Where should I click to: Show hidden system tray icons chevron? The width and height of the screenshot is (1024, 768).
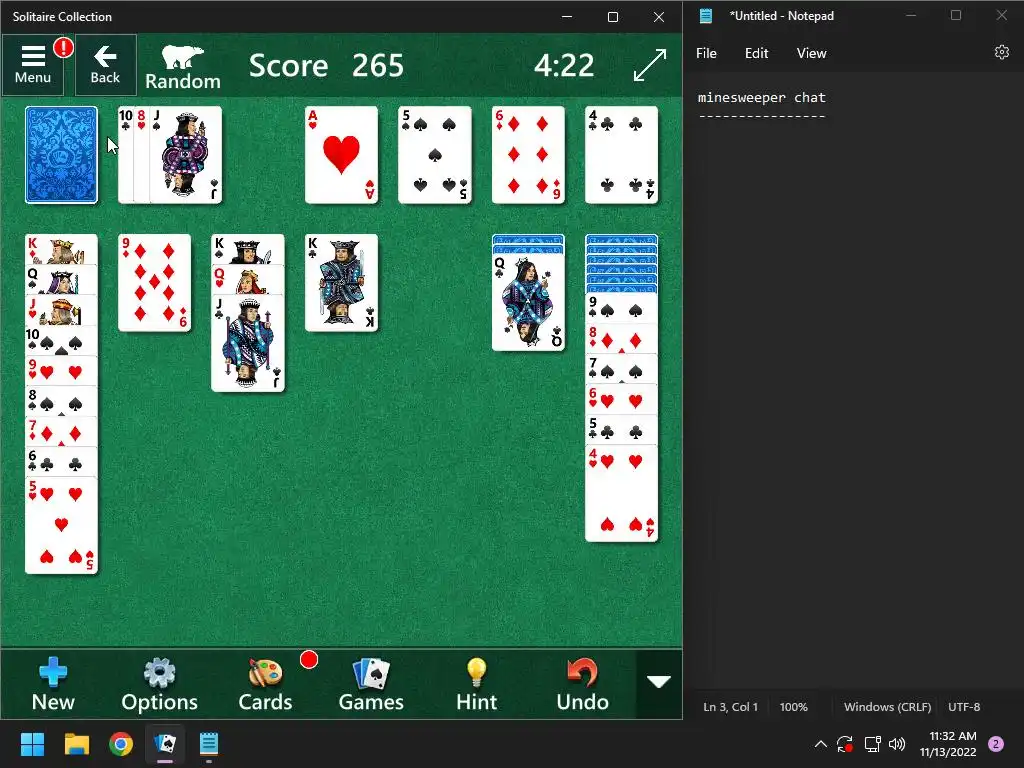(x=821, y=744)
